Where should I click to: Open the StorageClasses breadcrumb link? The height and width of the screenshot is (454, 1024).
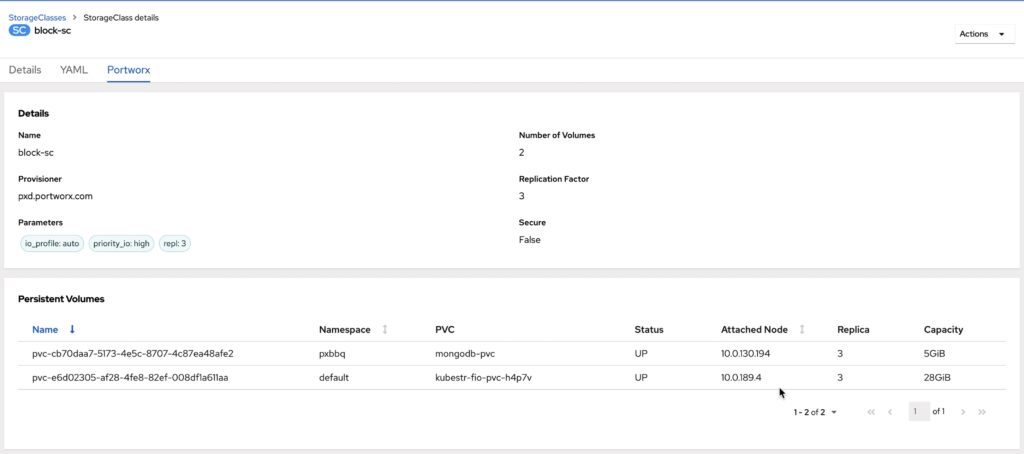coord(37,18)
